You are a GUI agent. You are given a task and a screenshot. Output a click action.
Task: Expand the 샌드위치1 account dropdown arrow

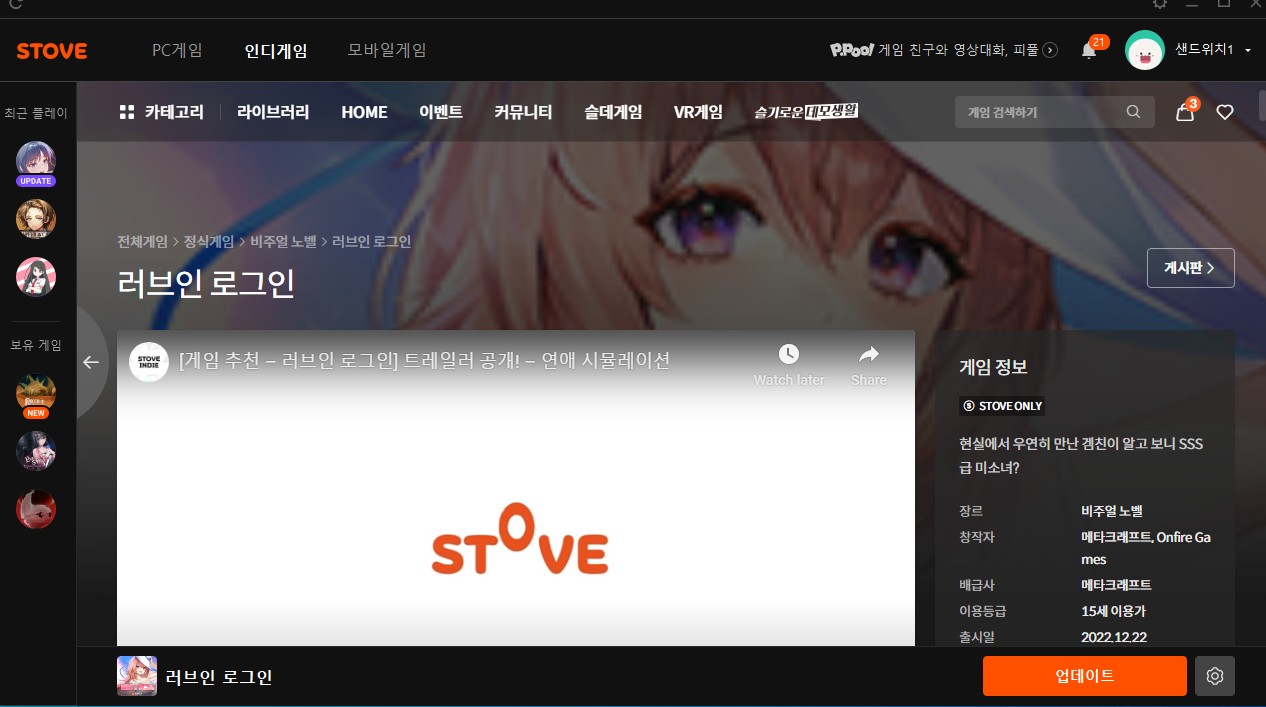pos(1248,50)
